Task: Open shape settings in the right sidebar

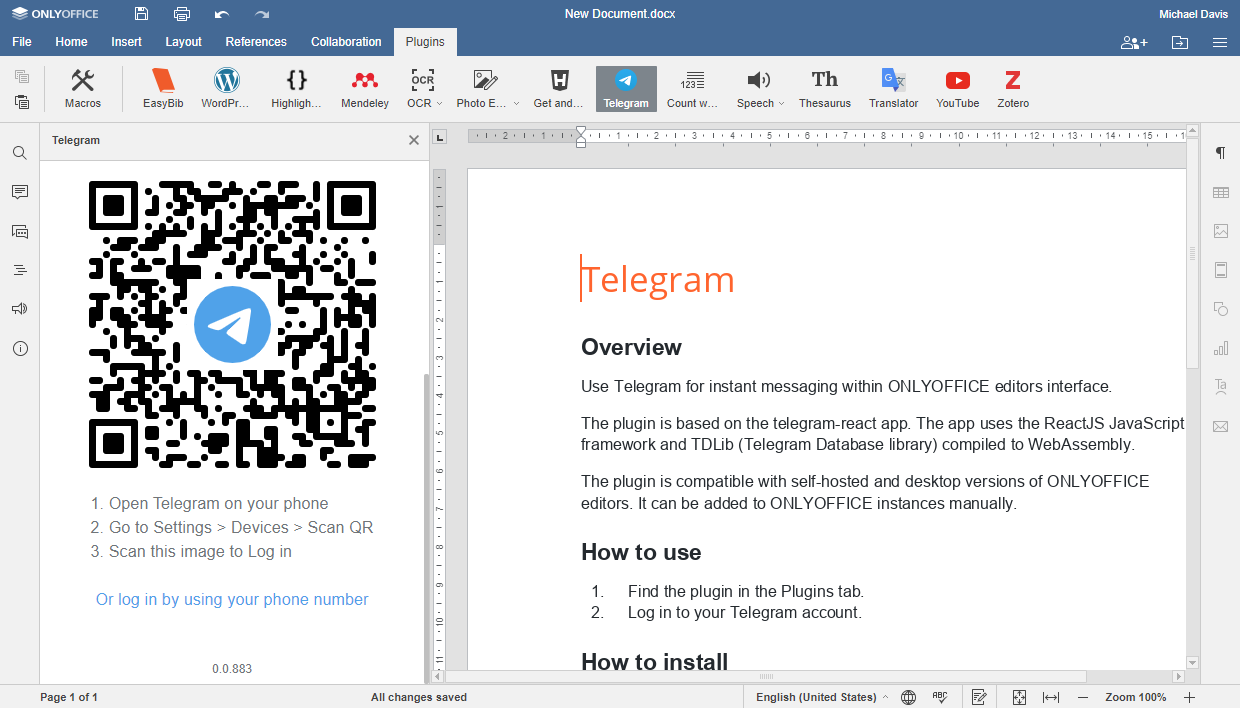Action: 1220,309
